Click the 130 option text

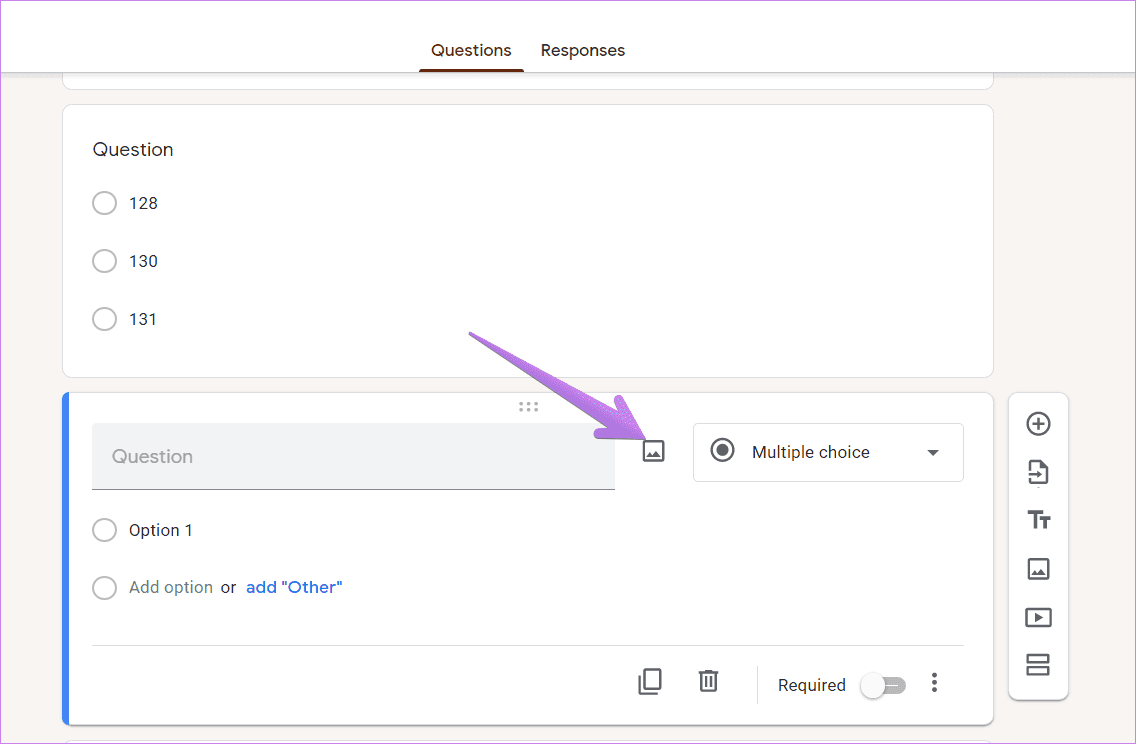pyautogui.click(x=143, y=261)
